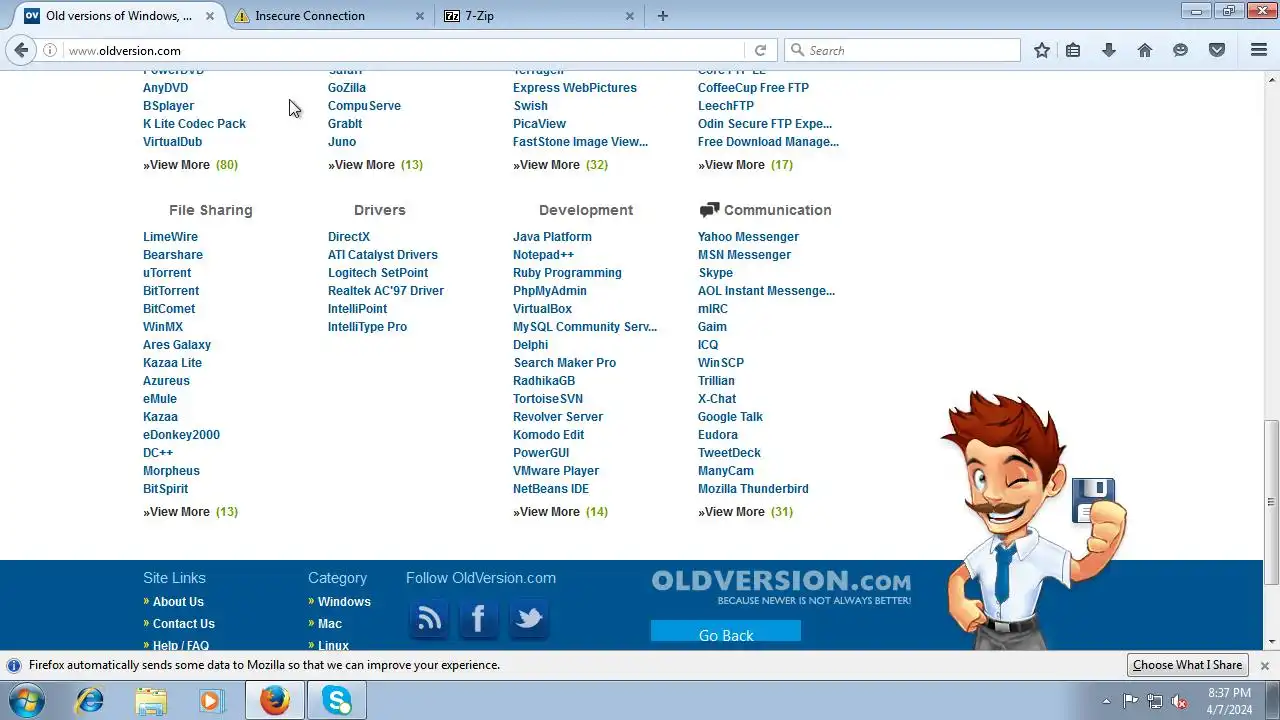The image size is (1280, 720).
Task: Open the Yahoo Messenger link
Action: 748,237
